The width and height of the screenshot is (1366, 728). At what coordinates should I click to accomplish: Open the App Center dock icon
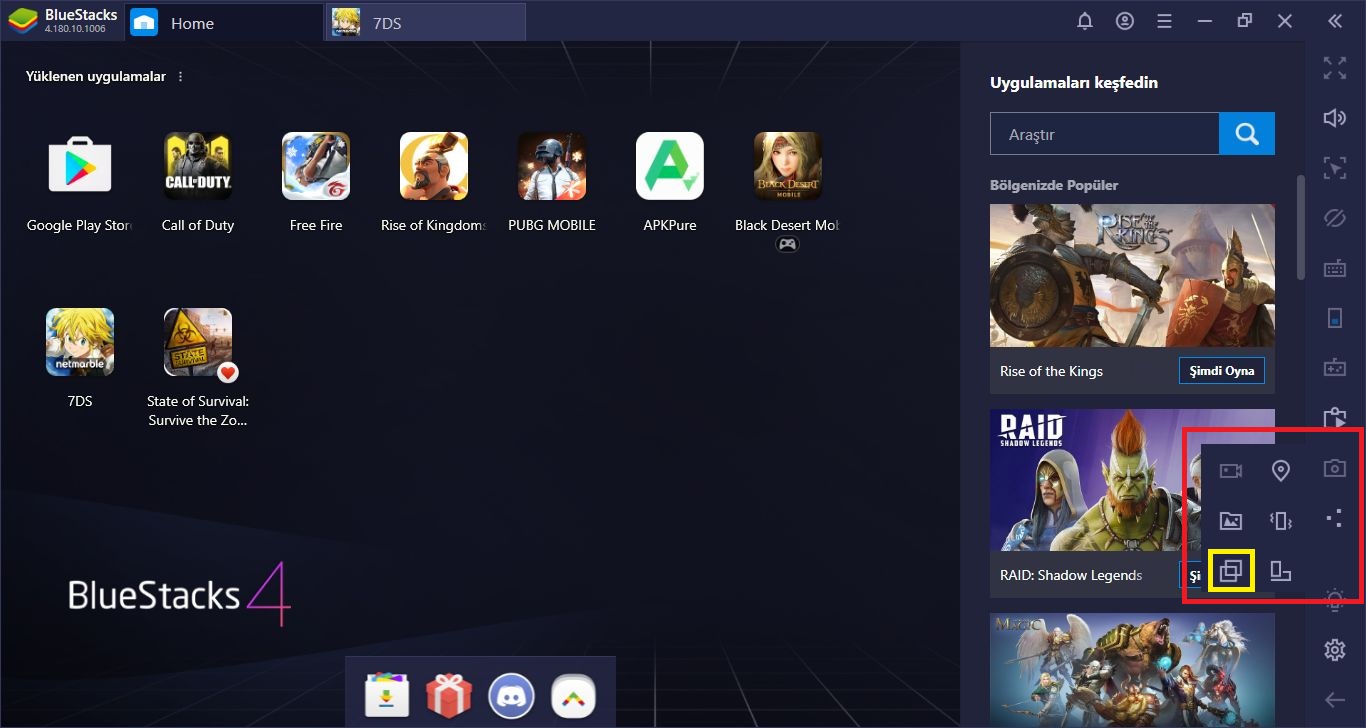(386, 696)
